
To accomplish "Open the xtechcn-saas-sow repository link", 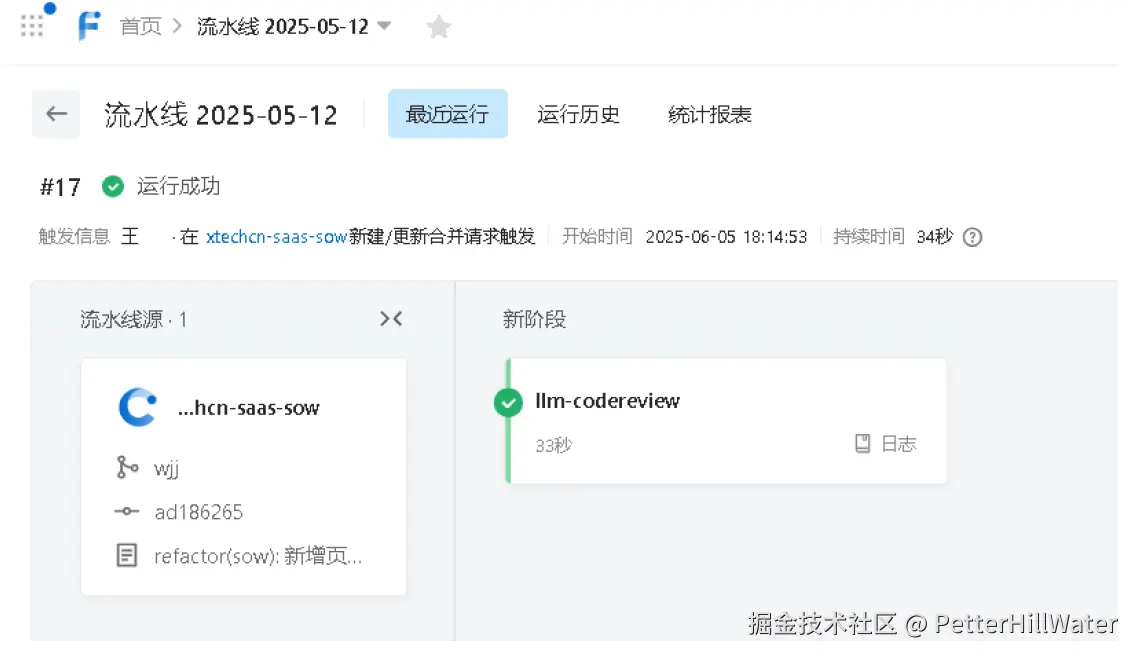I will [276, 236].
